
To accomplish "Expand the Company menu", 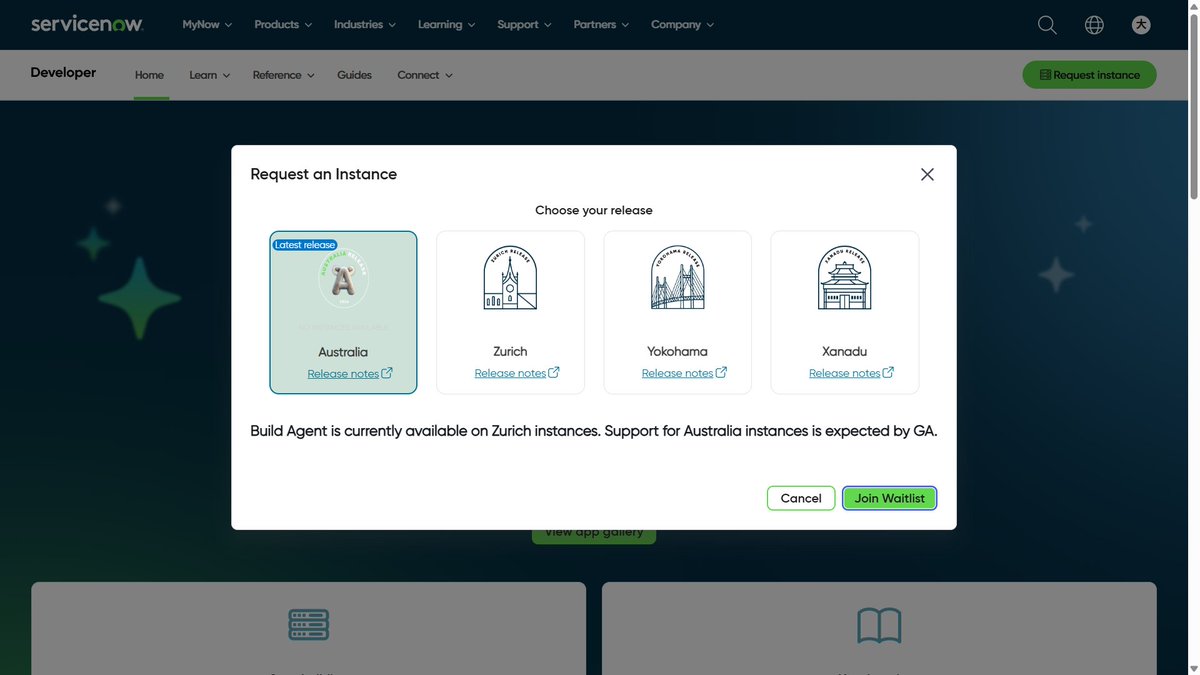I will pyautogui.click(x=683, y=25).
